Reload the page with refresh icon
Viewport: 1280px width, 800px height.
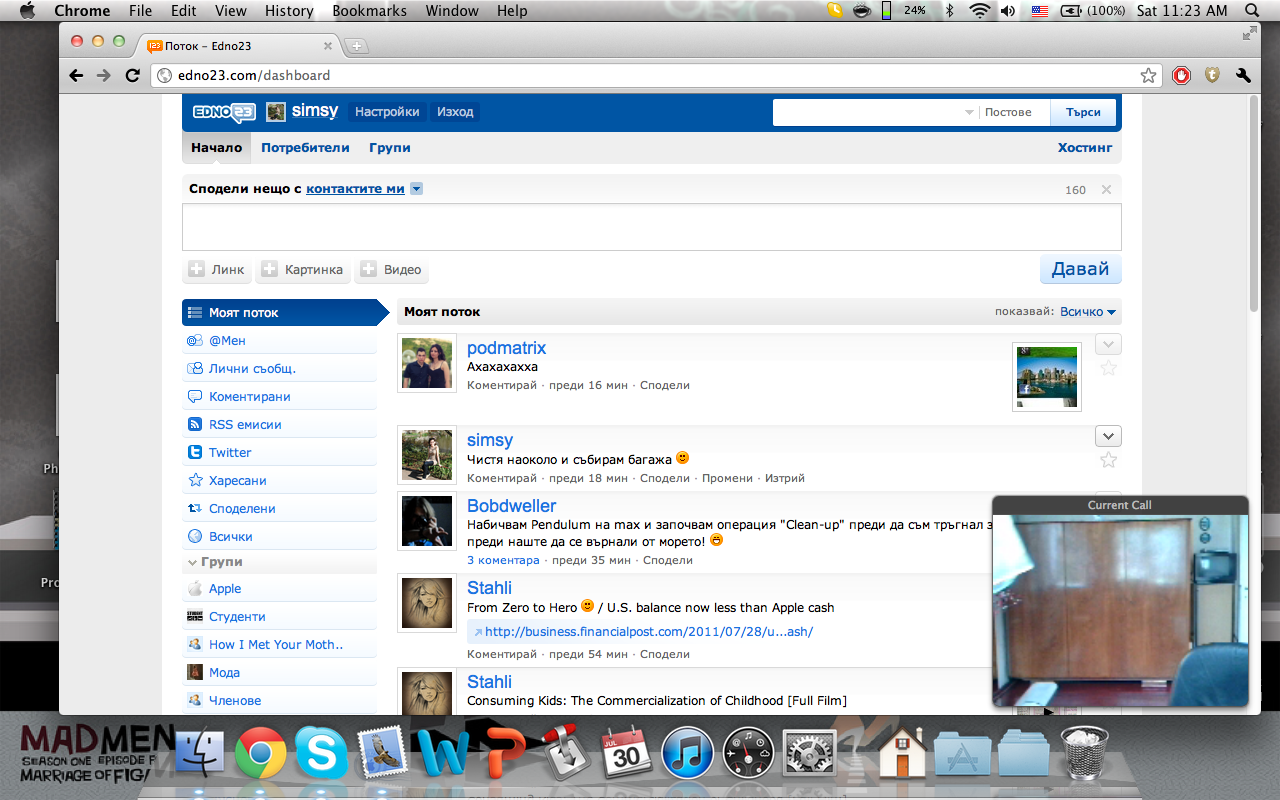point(132,75)
